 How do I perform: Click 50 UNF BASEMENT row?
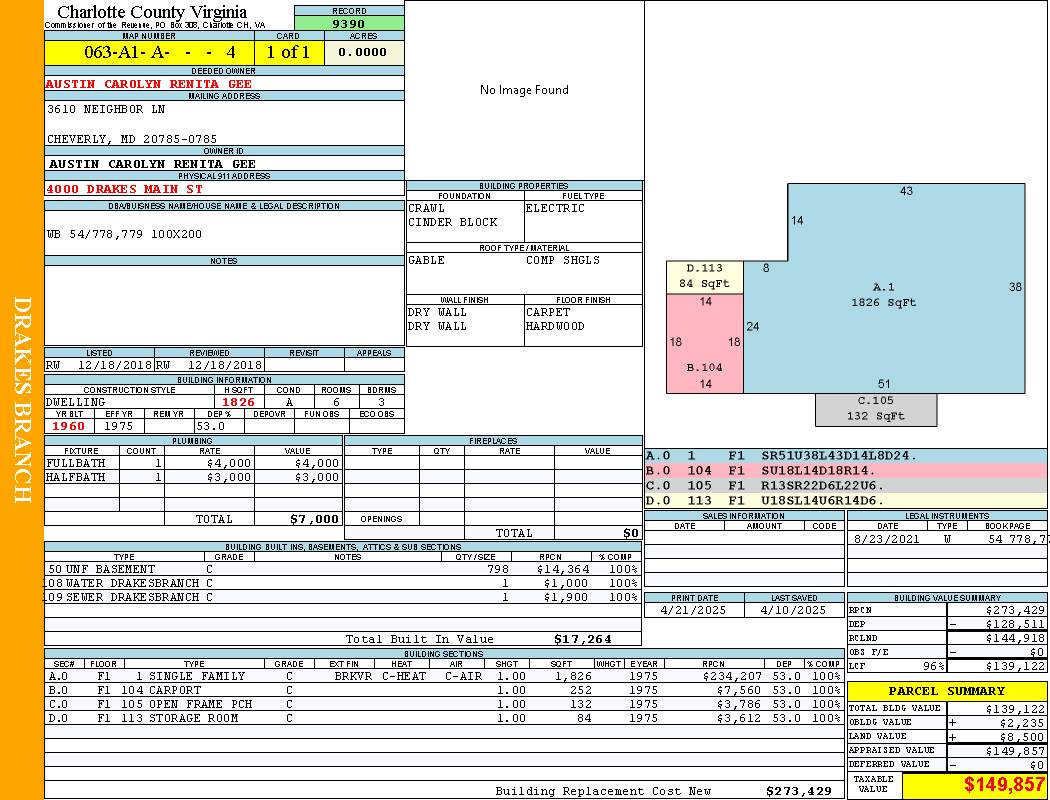click(x=343, y=569)
